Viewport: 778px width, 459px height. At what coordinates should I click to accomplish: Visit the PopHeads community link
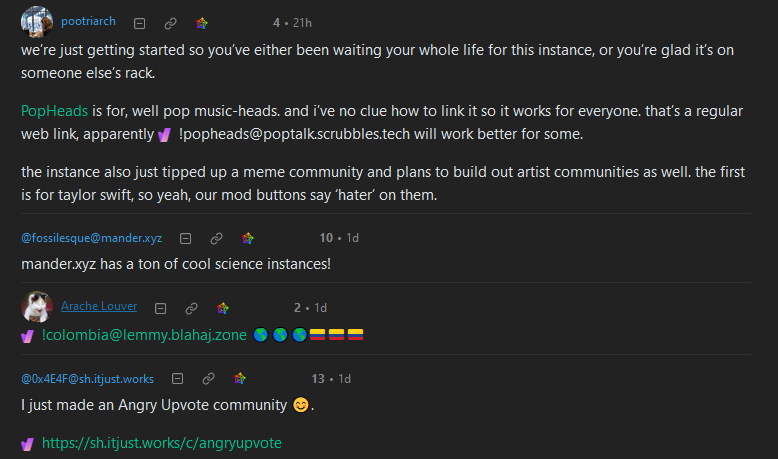coord(54,111)
